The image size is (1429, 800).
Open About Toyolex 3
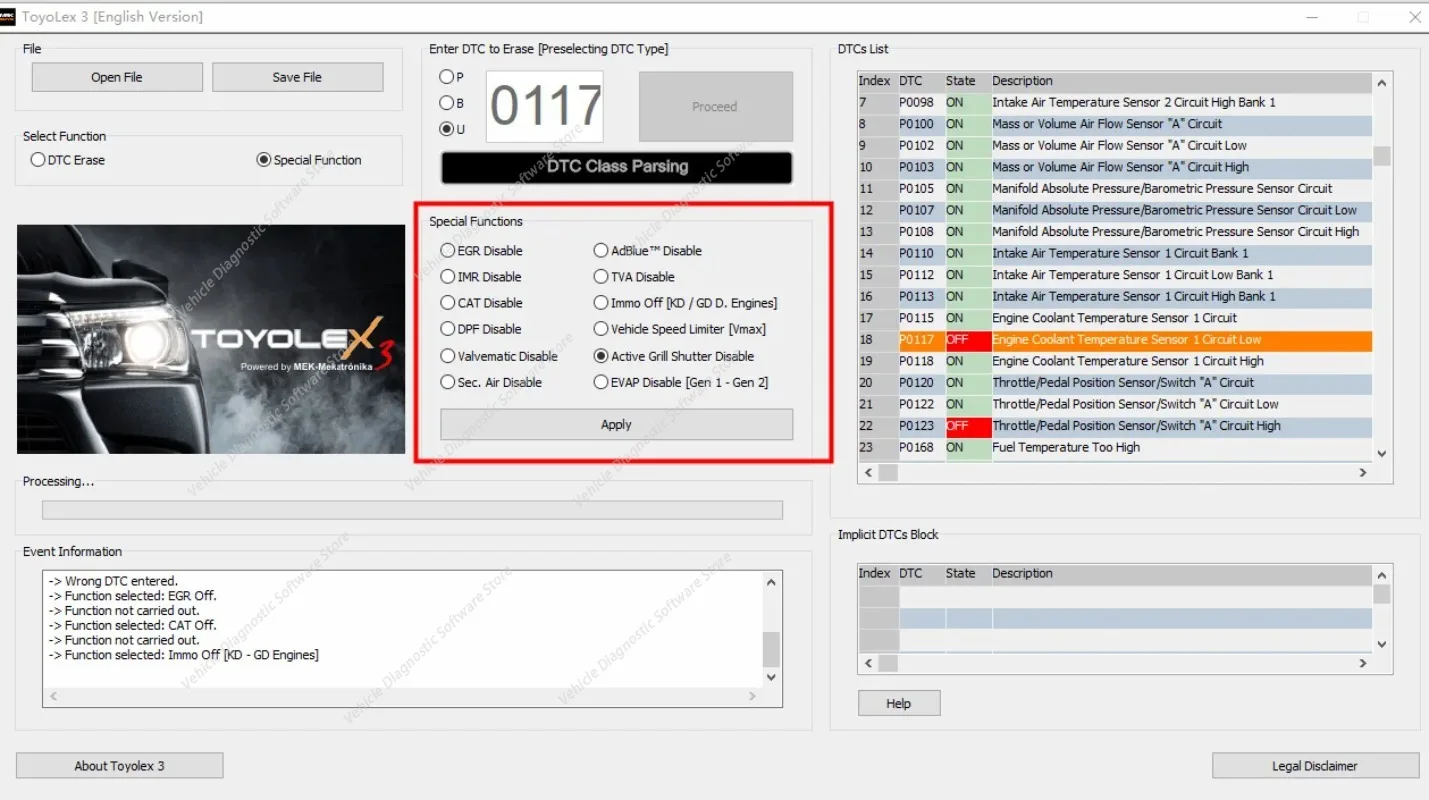click(x=119, y=766)
